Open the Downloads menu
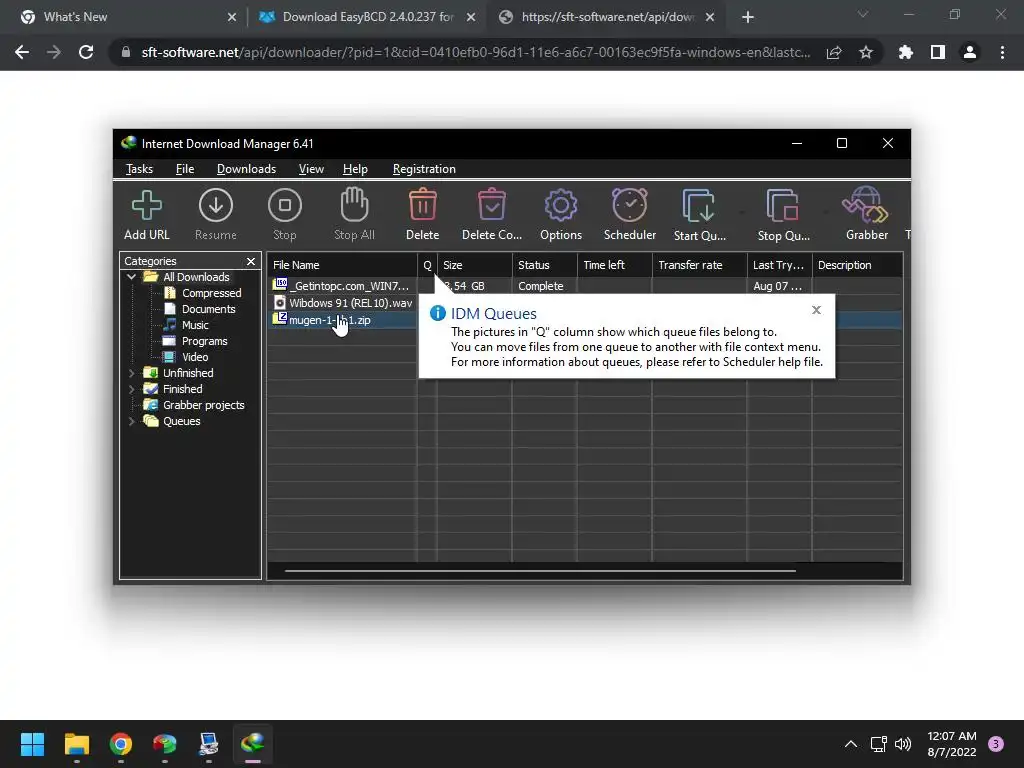 click(x=246, y=169)
